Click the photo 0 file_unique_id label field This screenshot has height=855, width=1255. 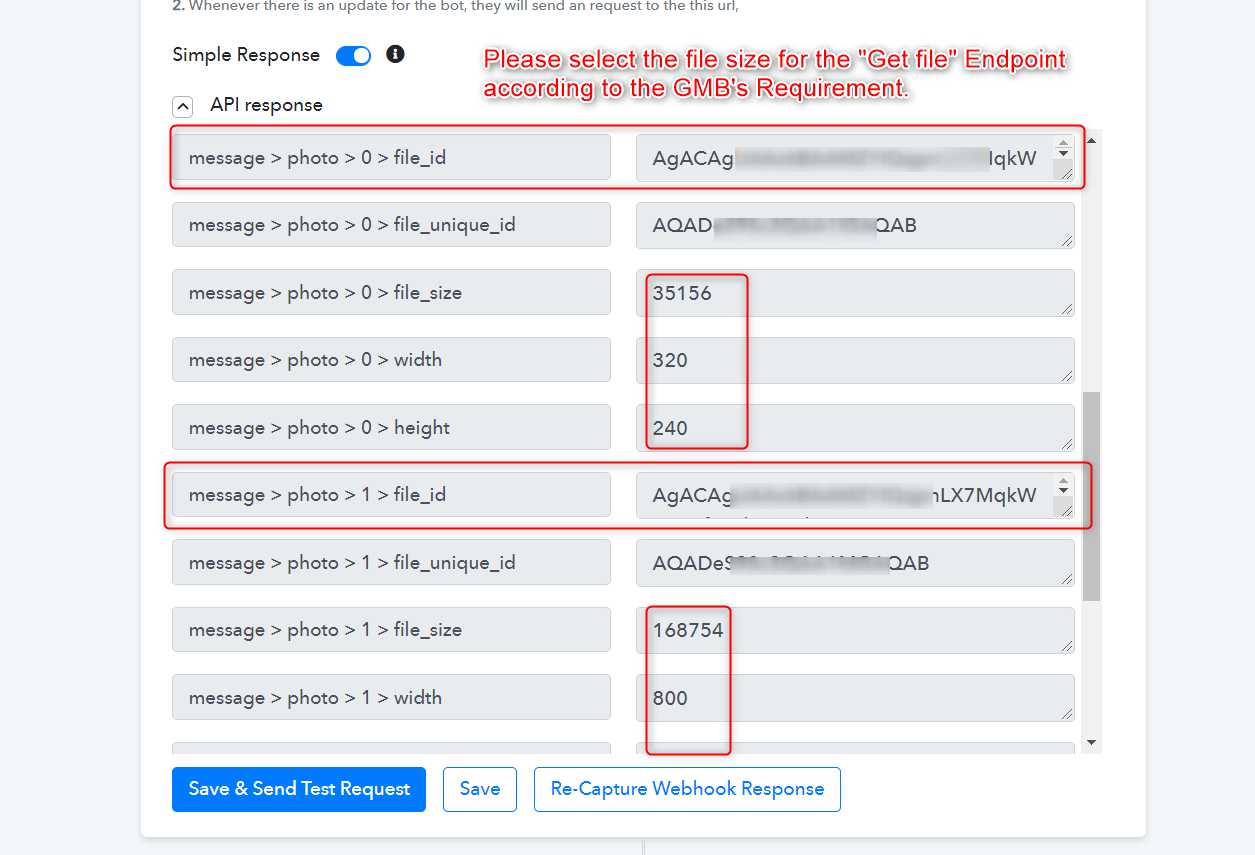pyautogui.click(x=391, y=225)
